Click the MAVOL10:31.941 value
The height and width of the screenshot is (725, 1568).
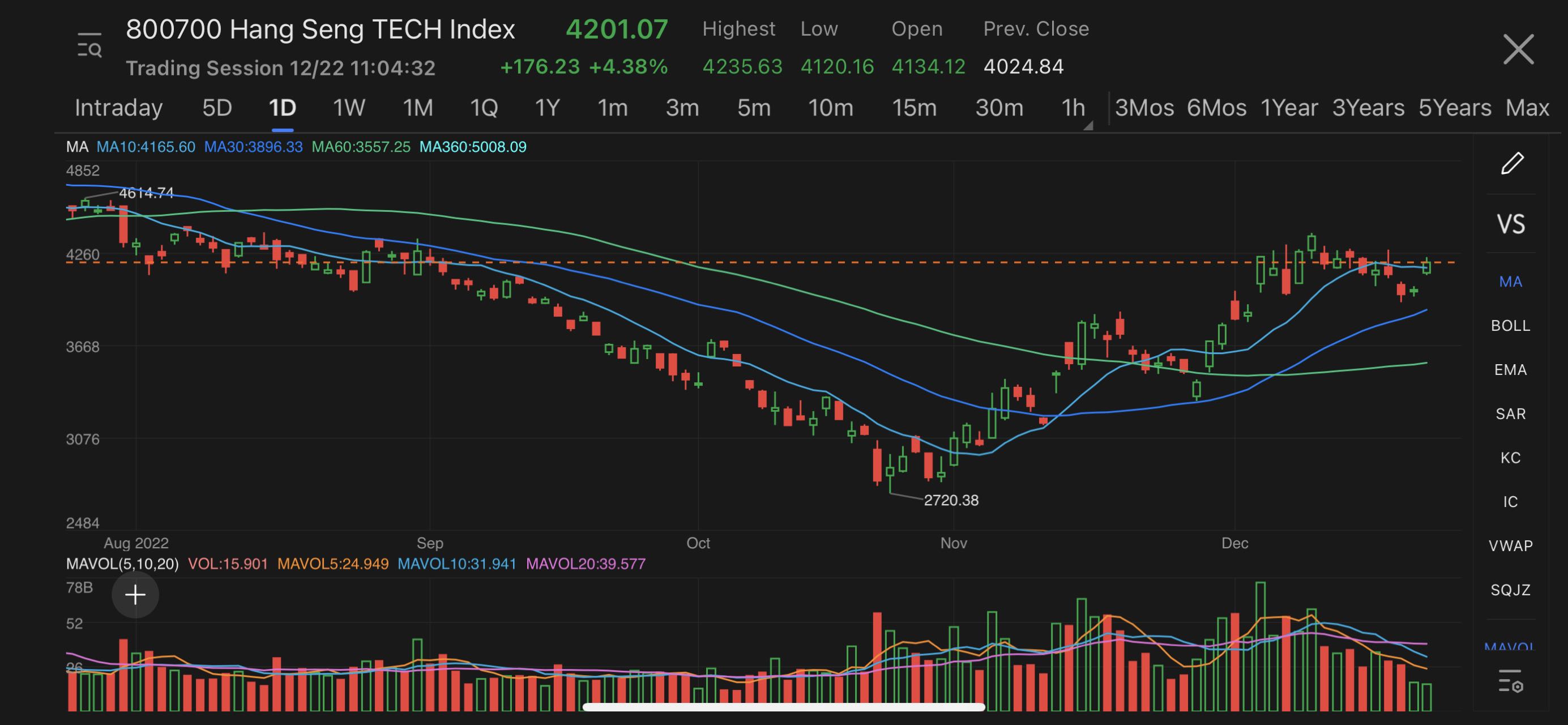pyautogui.click(x=457, y=564)
